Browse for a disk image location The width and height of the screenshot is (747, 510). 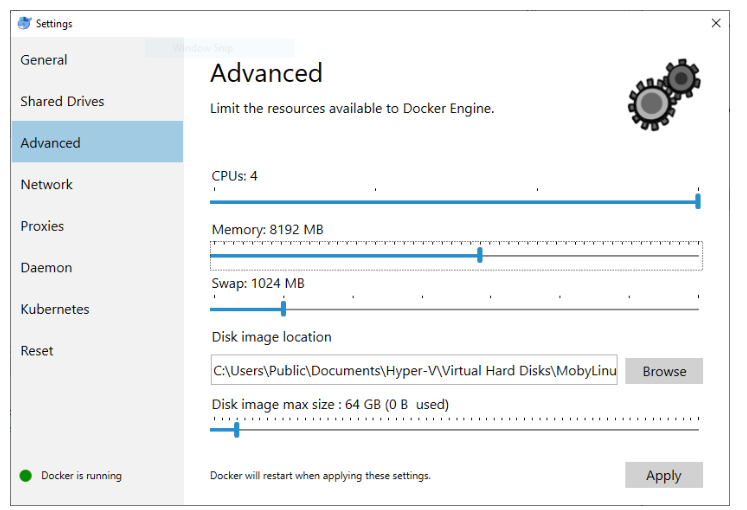point(664,371)
